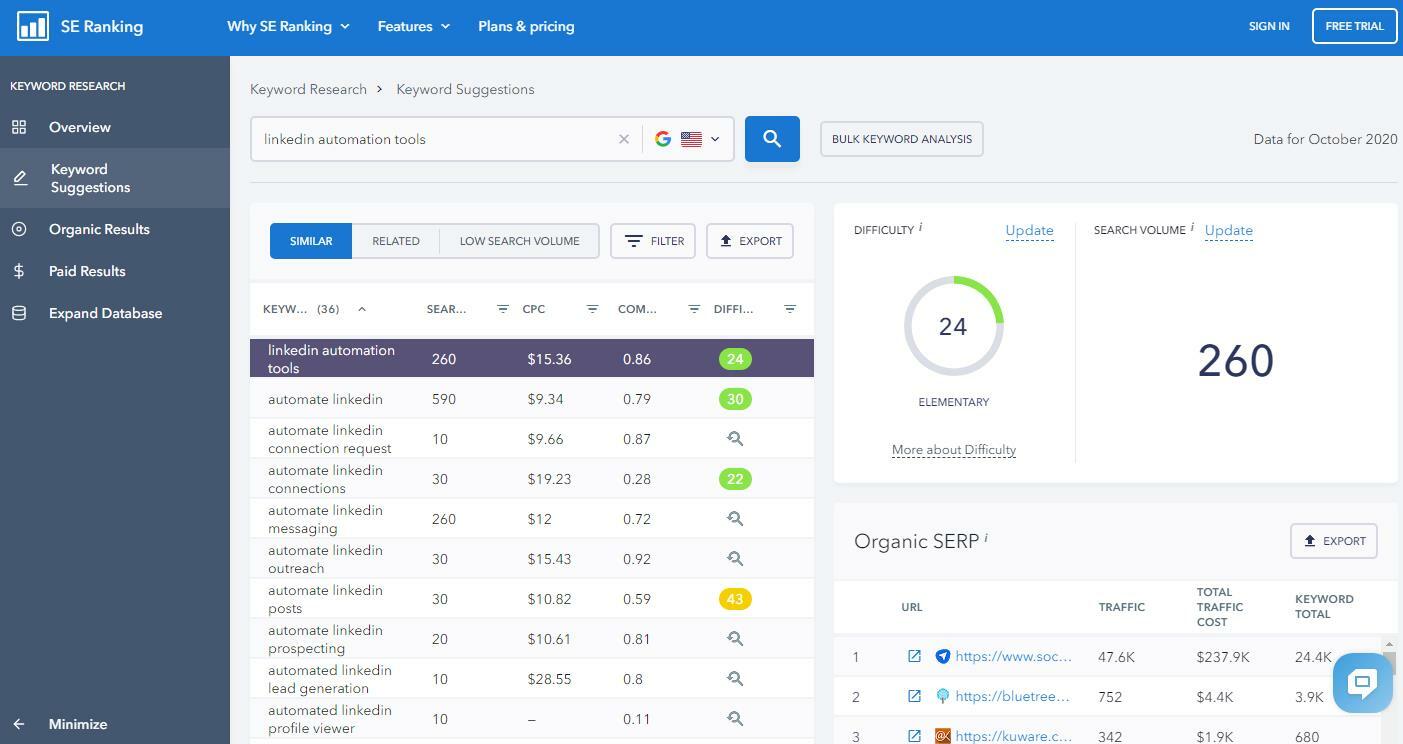Screen dimensions: 1403x744
Task: Click the blue magnifier search button
Action: point(772,139)
